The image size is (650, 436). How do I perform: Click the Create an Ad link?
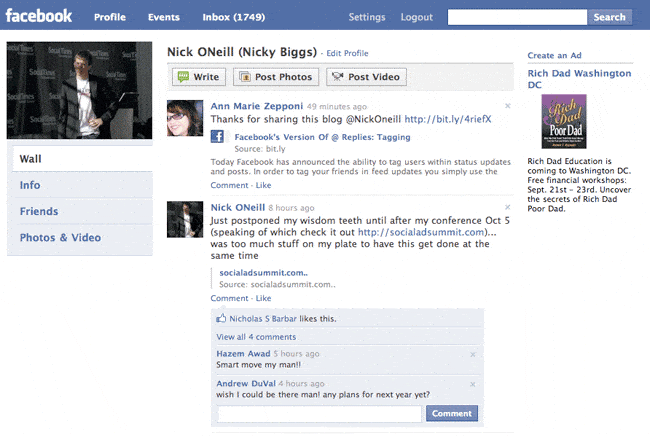(554, 56)
